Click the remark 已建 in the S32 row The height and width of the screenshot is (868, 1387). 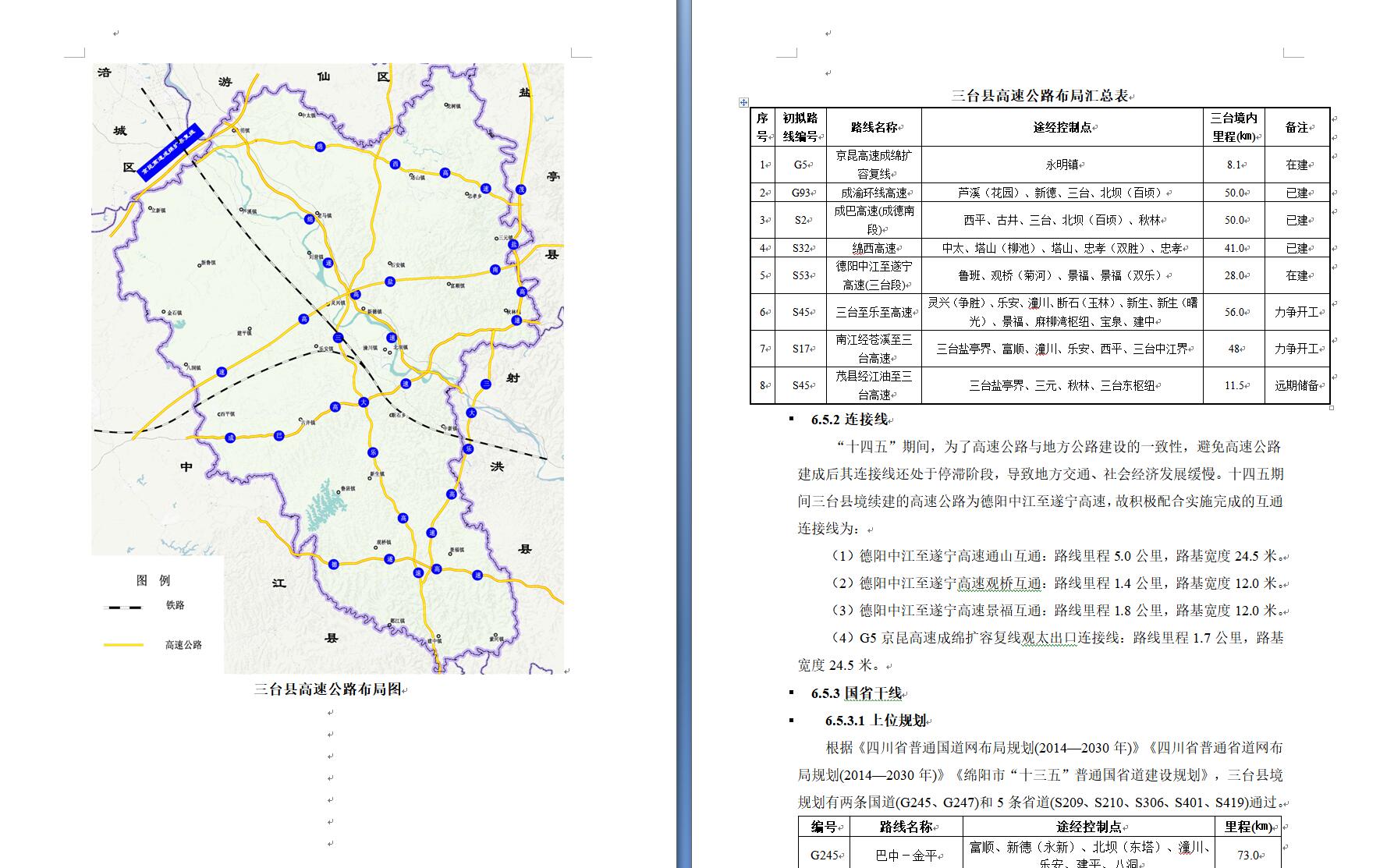click(1297, 248)
